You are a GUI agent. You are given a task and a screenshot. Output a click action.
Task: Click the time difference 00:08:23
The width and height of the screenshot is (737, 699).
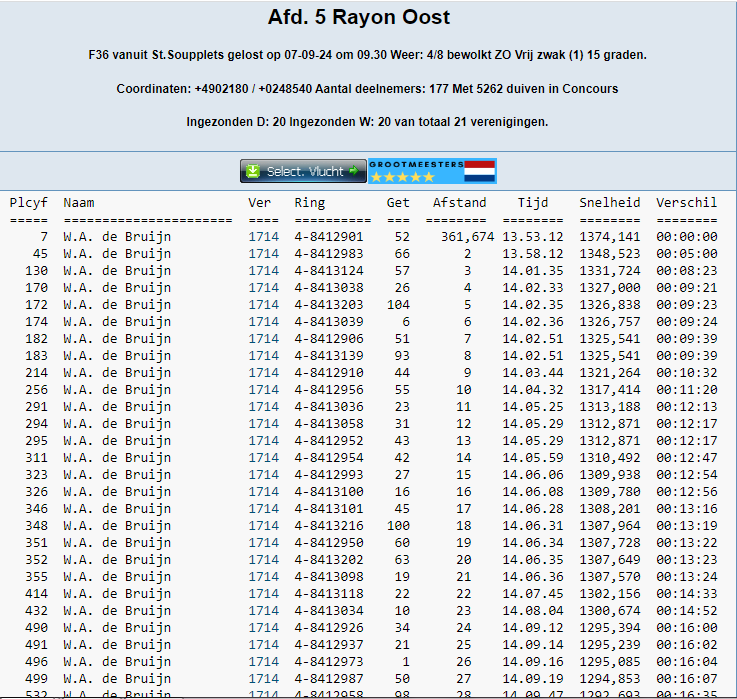pos(687,271)
